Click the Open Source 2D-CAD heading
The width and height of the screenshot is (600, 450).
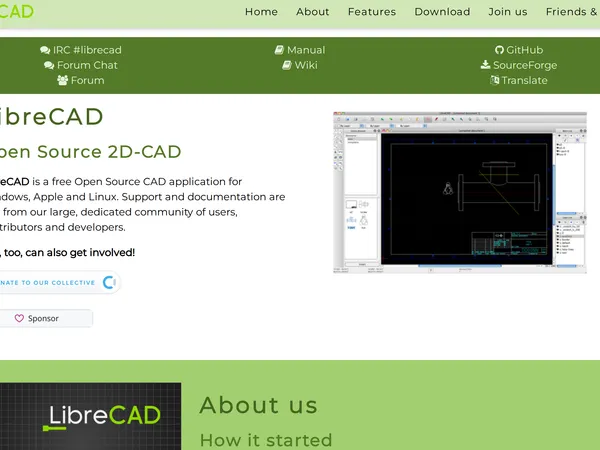click(x=90, y=152)
